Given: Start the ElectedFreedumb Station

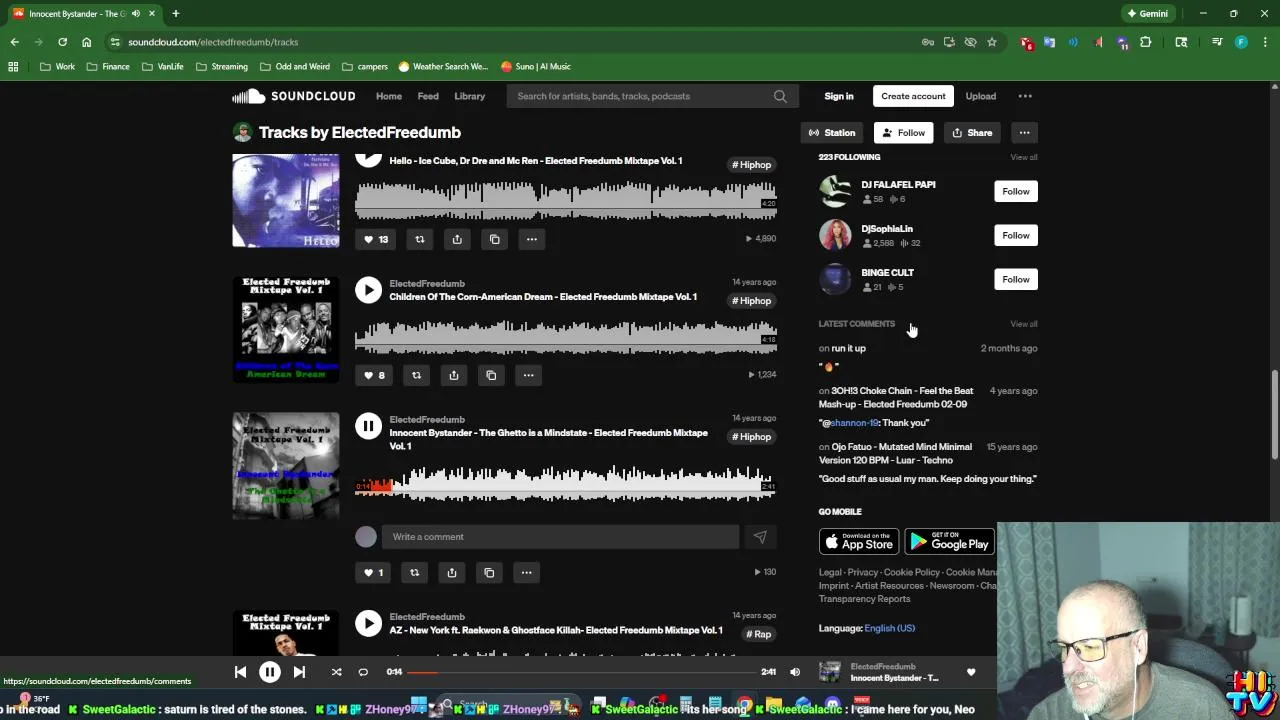Looking at the screenshot, I should (832, 132).
